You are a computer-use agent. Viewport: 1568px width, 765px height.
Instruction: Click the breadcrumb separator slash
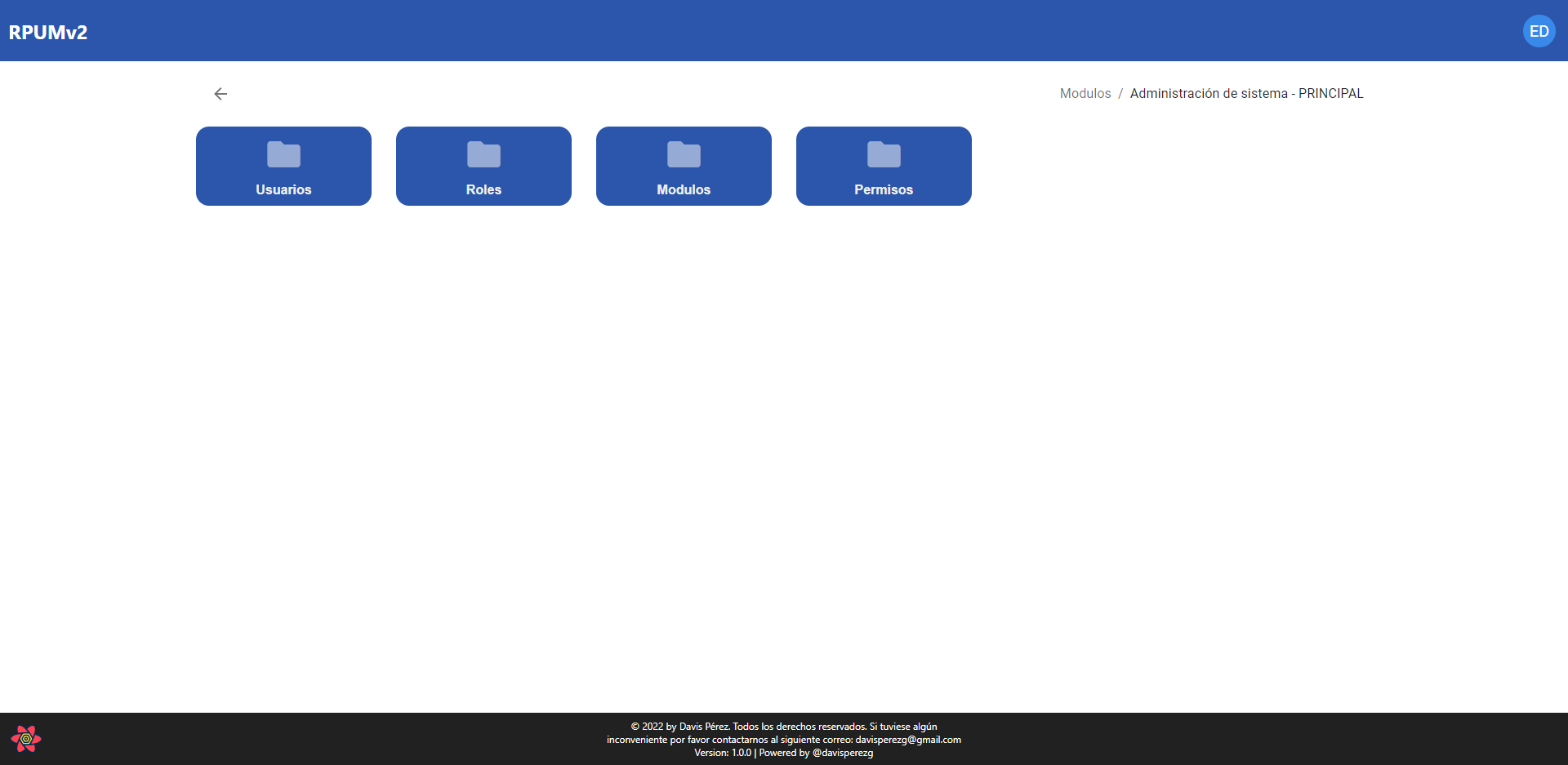tap(1120, 93)
